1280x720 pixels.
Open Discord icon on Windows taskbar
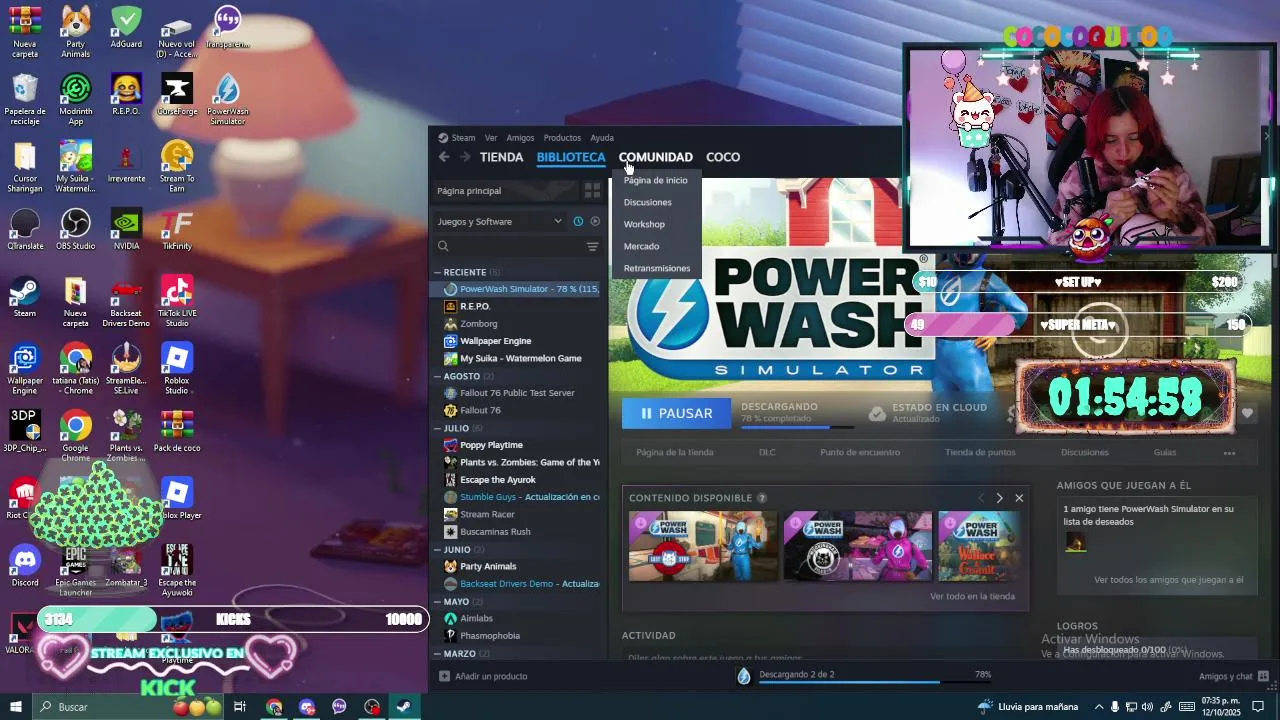pos(307,707)
